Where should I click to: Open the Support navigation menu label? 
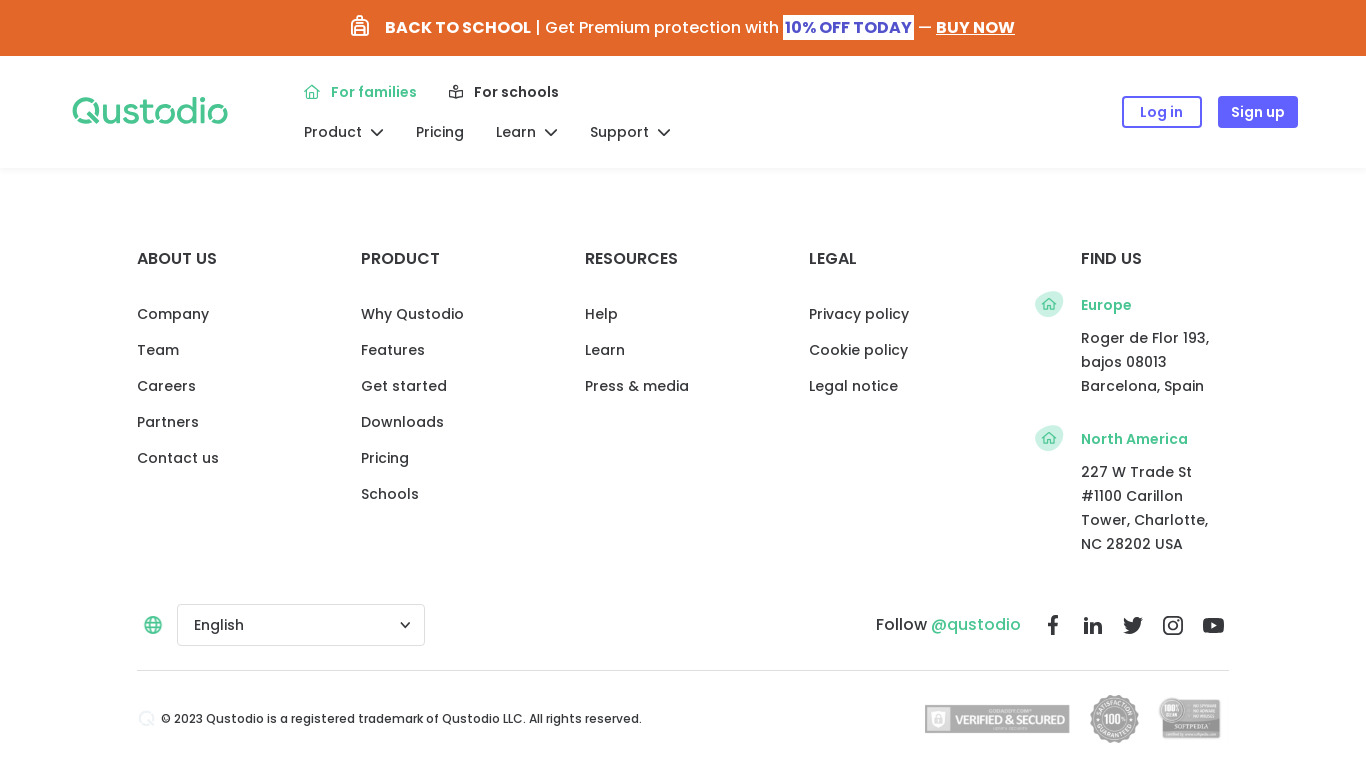619,132
